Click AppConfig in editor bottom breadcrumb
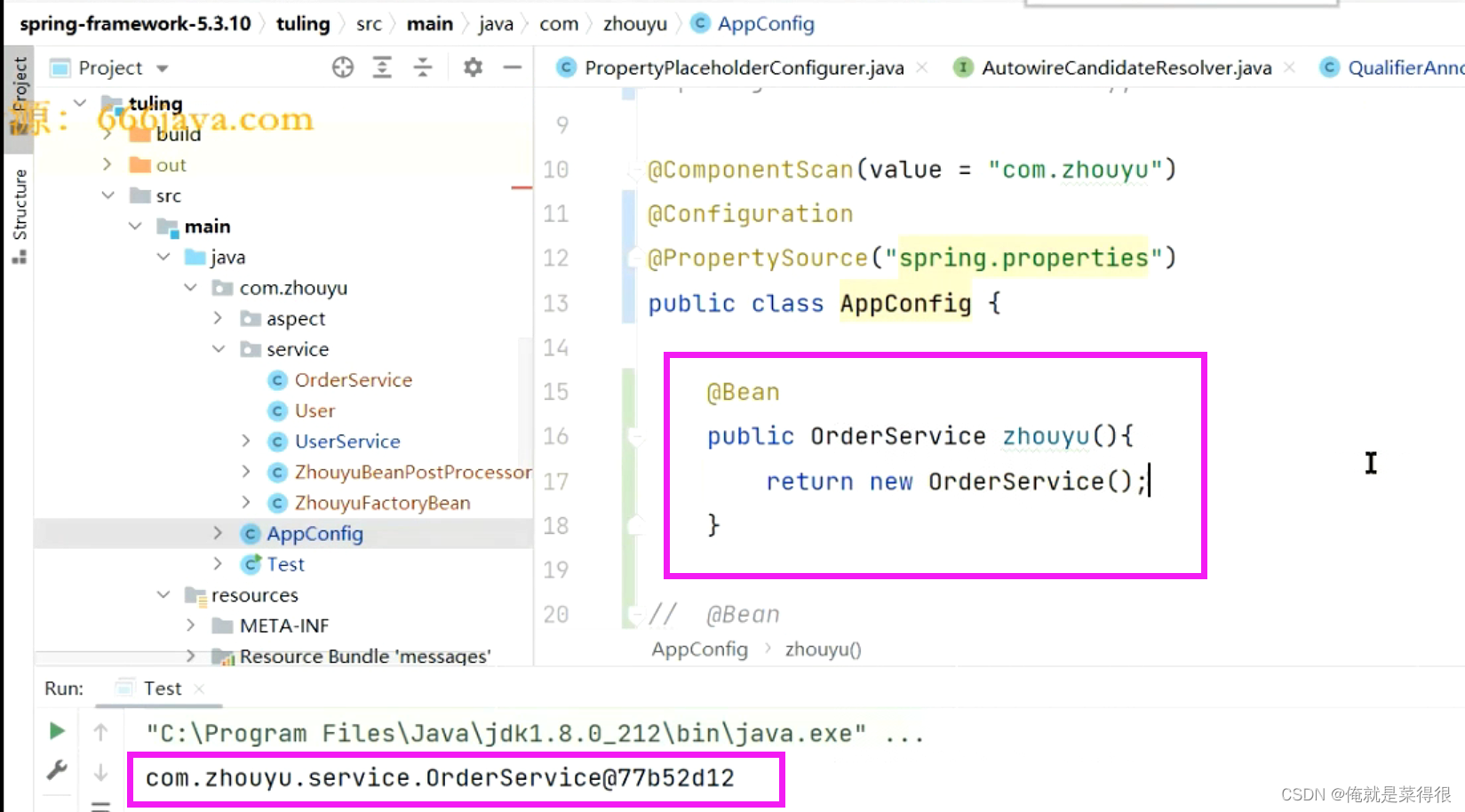 pos(700,649)
